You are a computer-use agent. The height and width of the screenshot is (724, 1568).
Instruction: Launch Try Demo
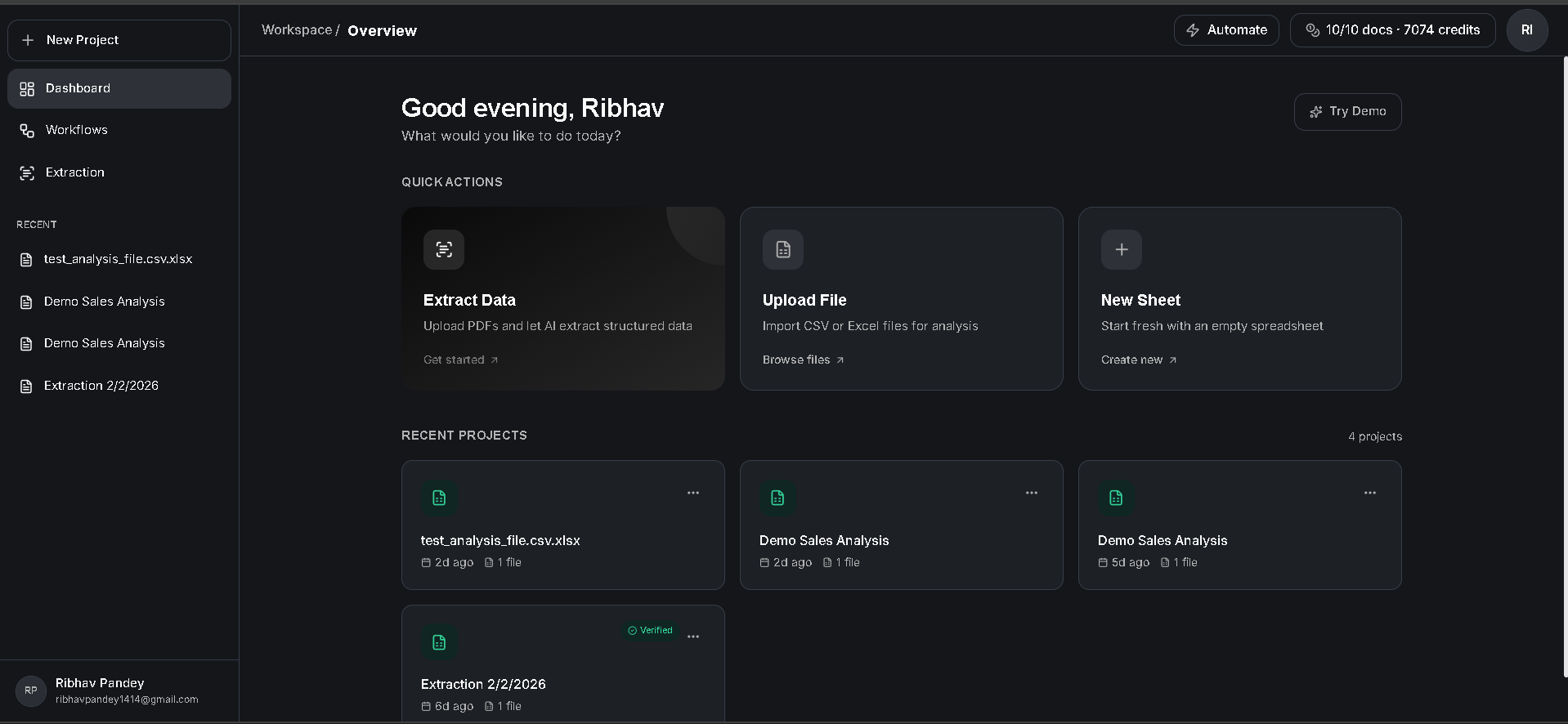[1347, 112]
